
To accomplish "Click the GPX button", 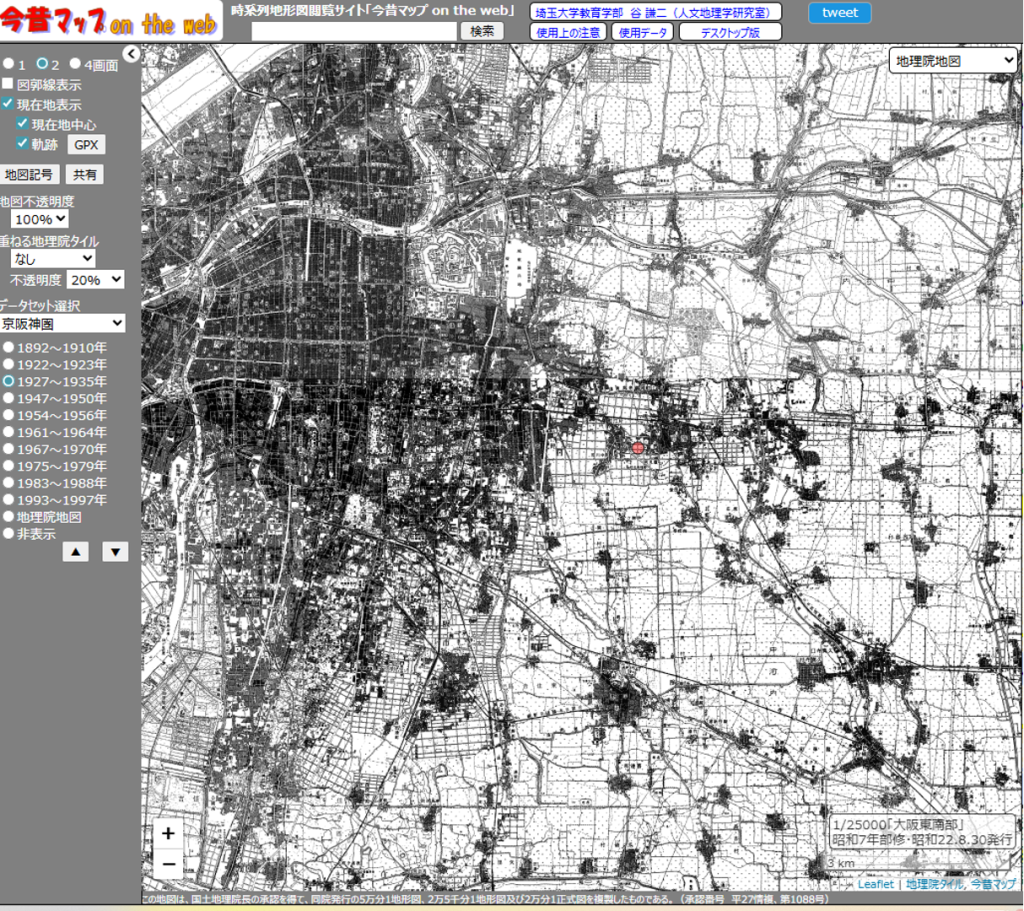I will (86, 144).
